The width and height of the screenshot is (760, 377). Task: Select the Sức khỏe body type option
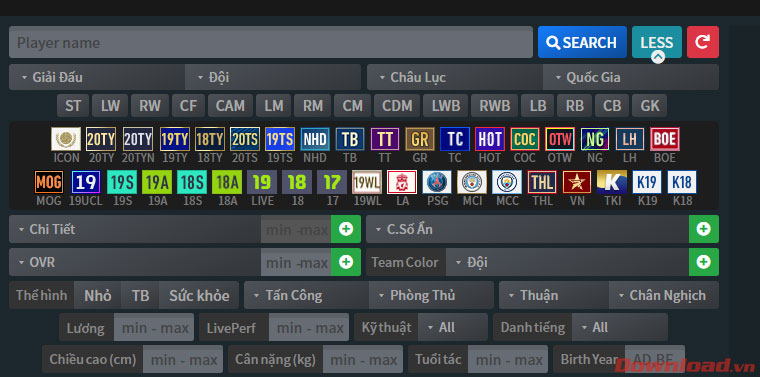tap(199, 295)
